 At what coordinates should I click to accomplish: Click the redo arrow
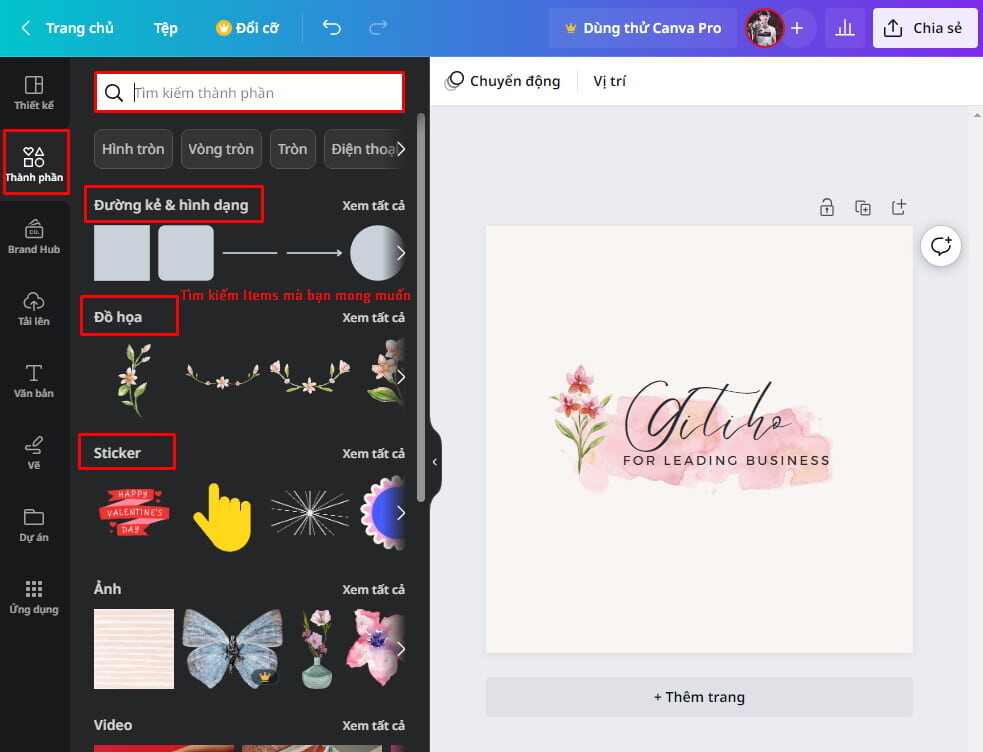click(378, 28)
